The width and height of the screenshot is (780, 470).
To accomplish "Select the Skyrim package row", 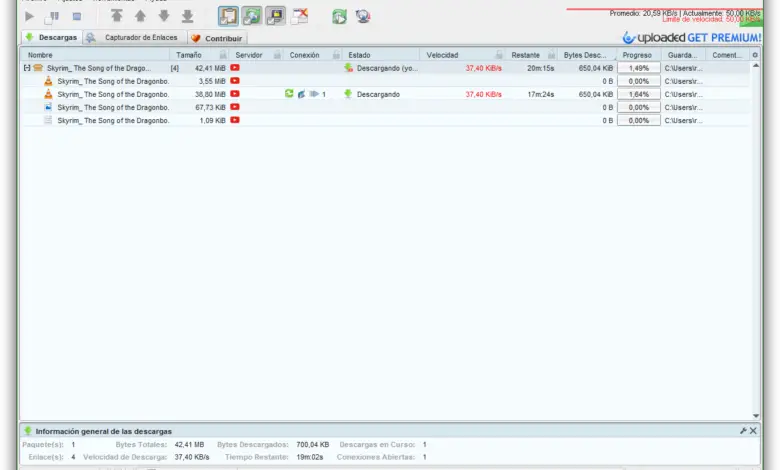I will [386, 68].
